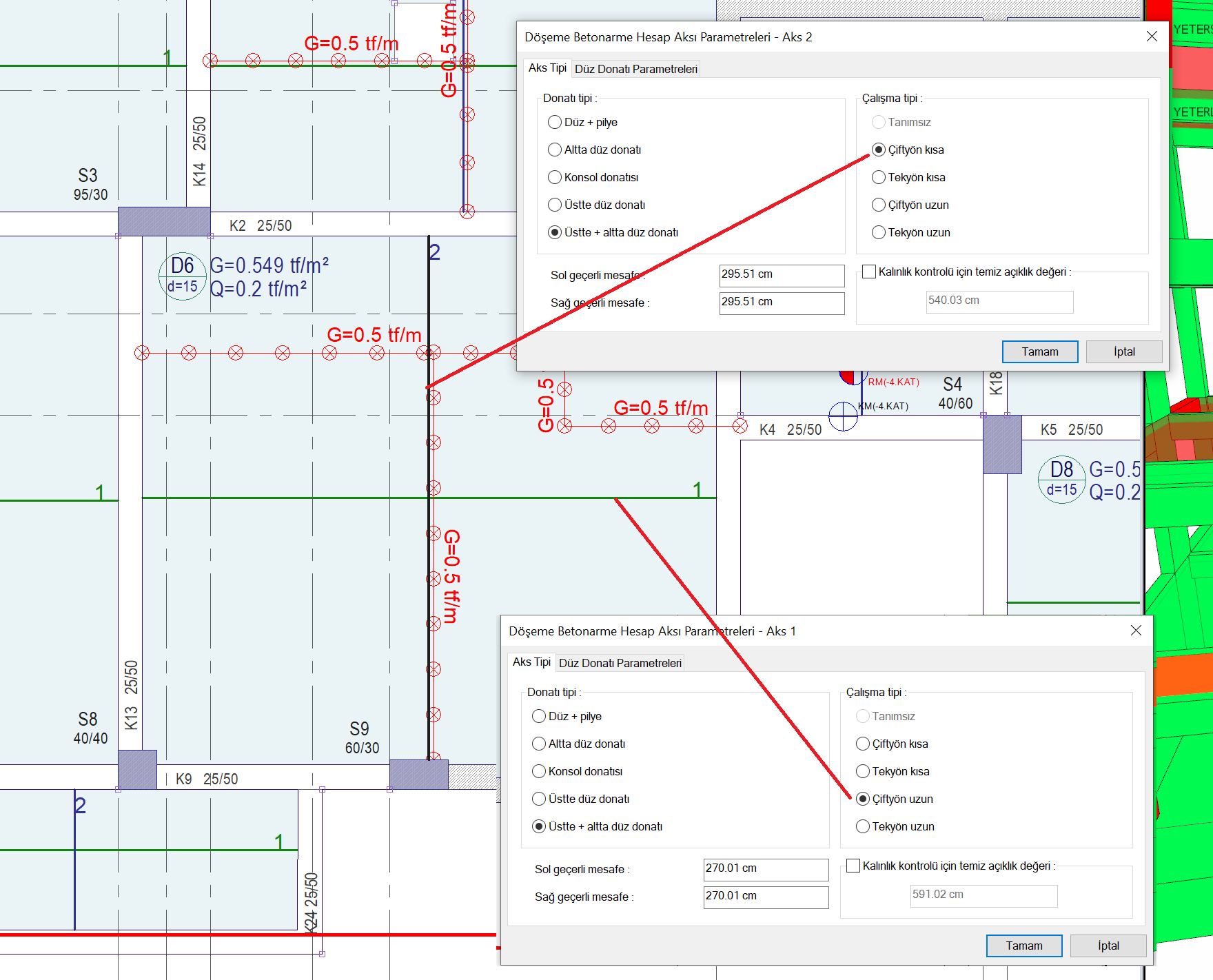Screen dimensions: 1213x980
Task: Select beam label K14 25/50
Action: [199, 151]
